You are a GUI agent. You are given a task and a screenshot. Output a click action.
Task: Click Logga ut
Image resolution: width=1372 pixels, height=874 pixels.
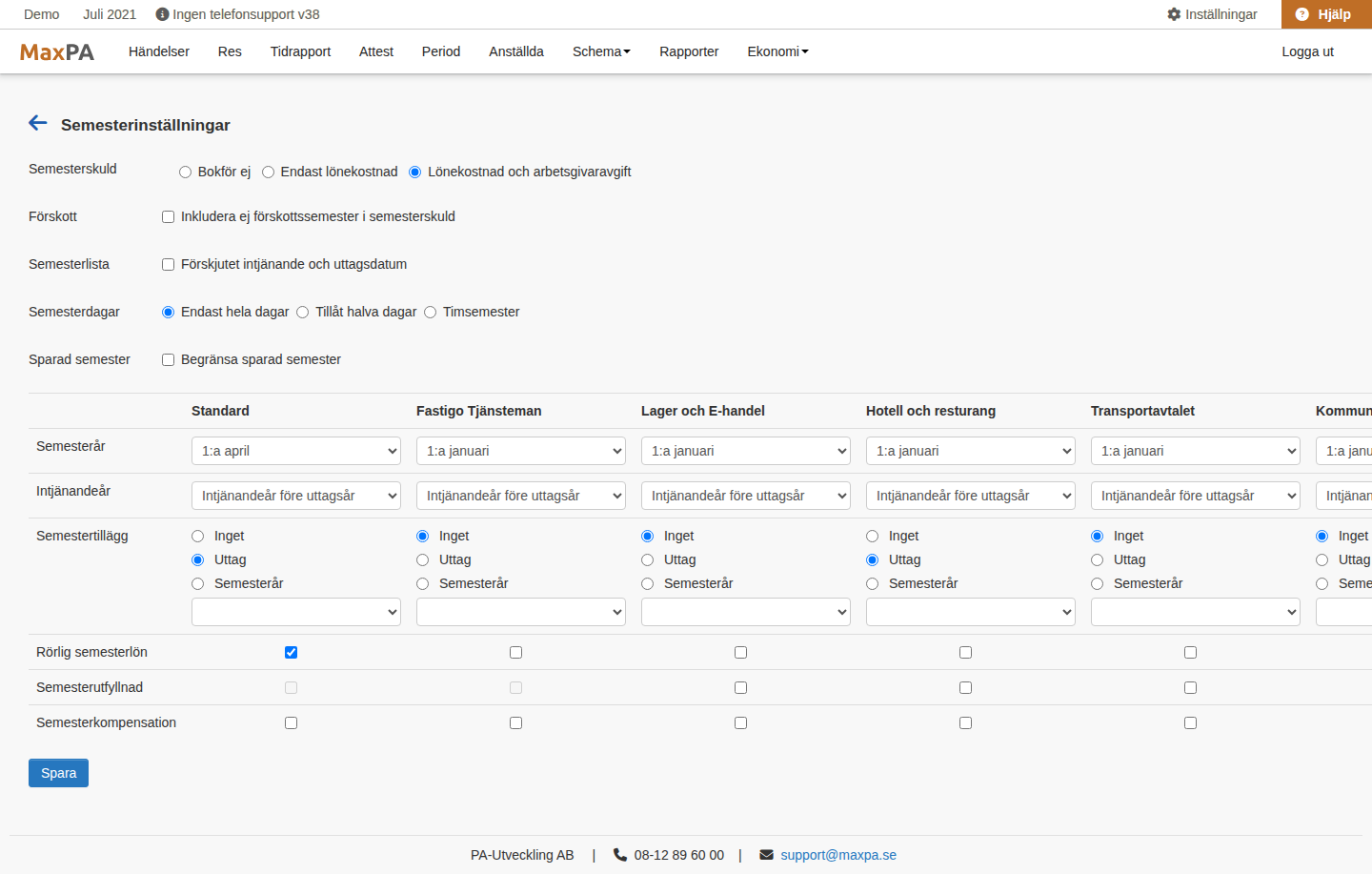coord(1307,51)
